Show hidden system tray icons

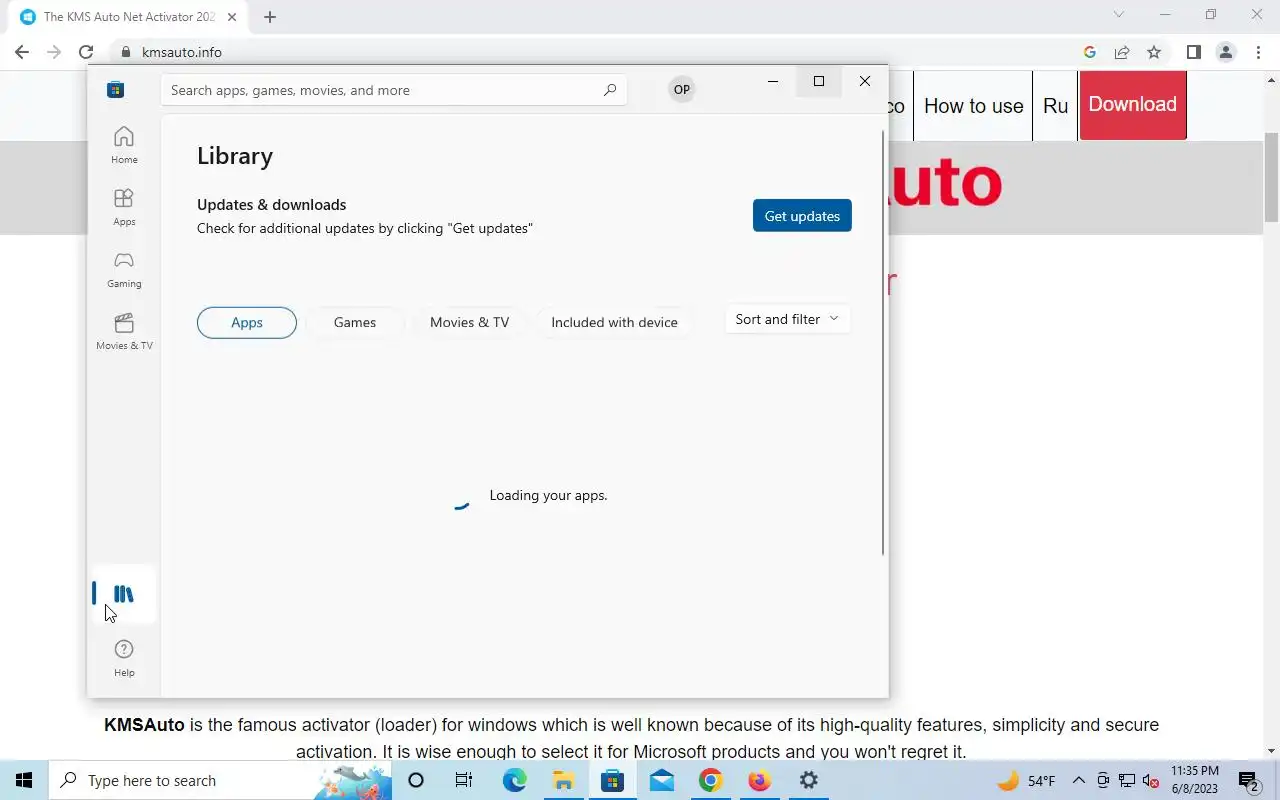pyautogui.click(x=1078, y=780)
